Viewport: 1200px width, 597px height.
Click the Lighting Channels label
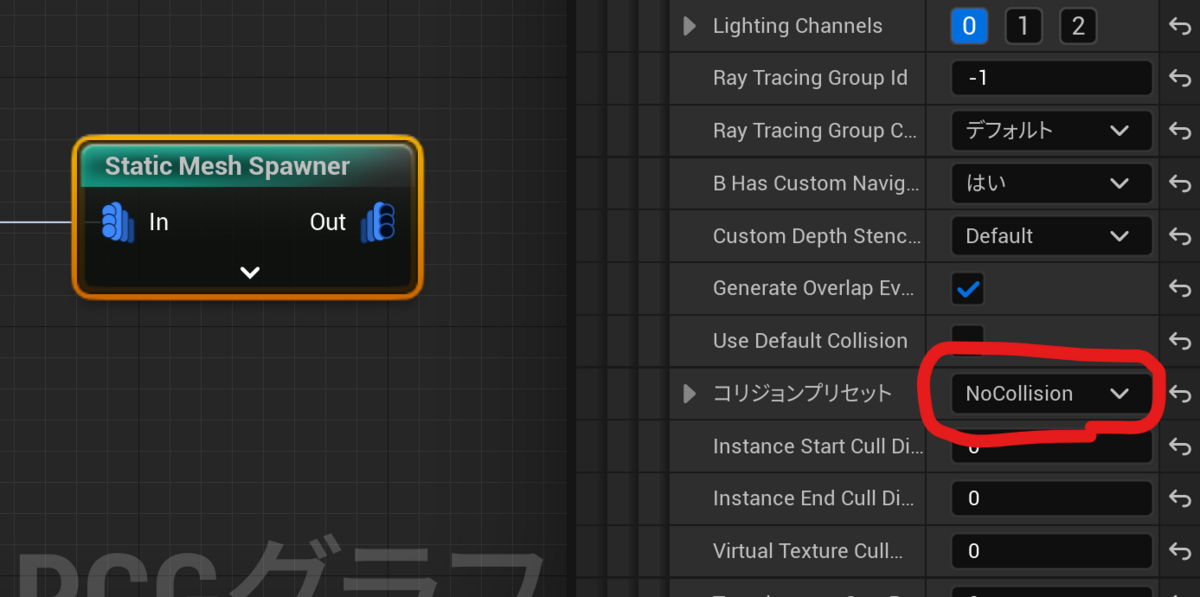pyautogui.click(x=798, y=26)
